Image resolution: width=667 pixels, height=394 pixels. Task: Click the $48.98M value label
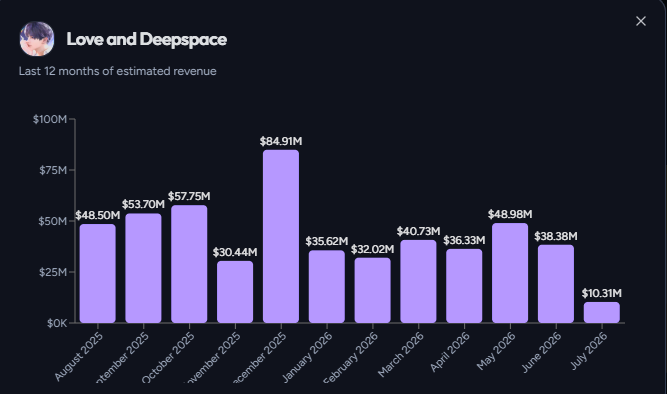click(x=510, y=214)
